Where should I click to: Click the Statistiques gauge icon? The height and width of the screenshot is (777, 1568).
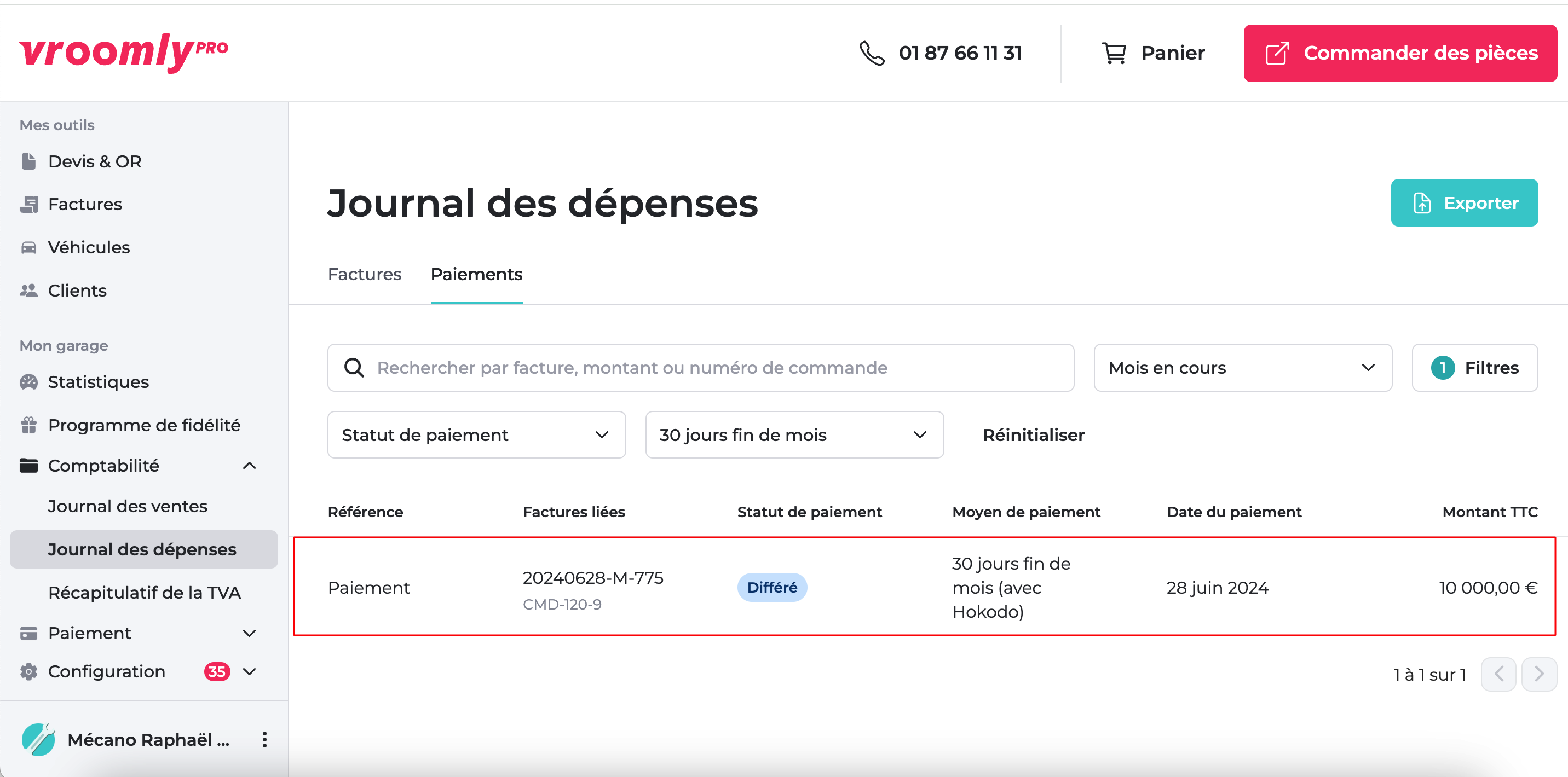(28, 382)
